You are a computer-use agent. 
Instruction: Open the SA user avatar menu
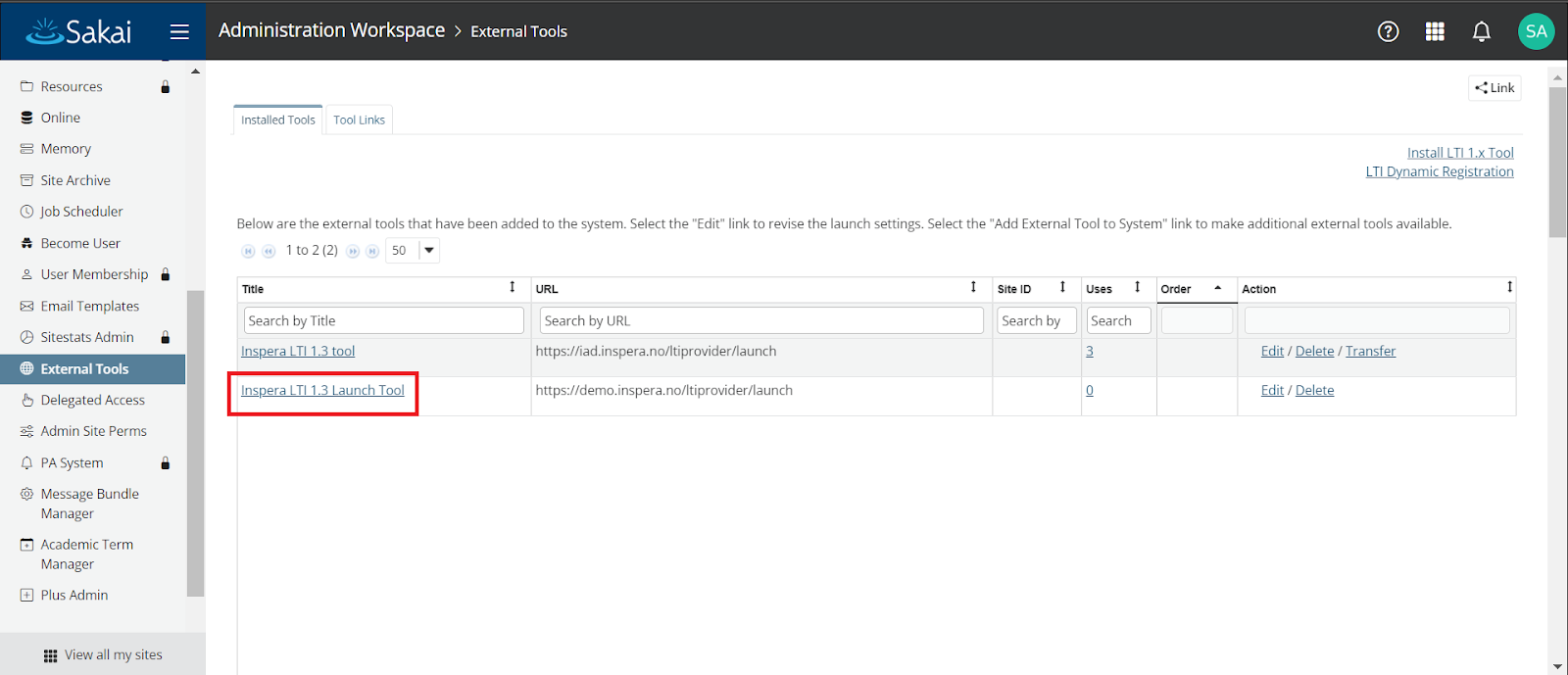click(1536, 31)
